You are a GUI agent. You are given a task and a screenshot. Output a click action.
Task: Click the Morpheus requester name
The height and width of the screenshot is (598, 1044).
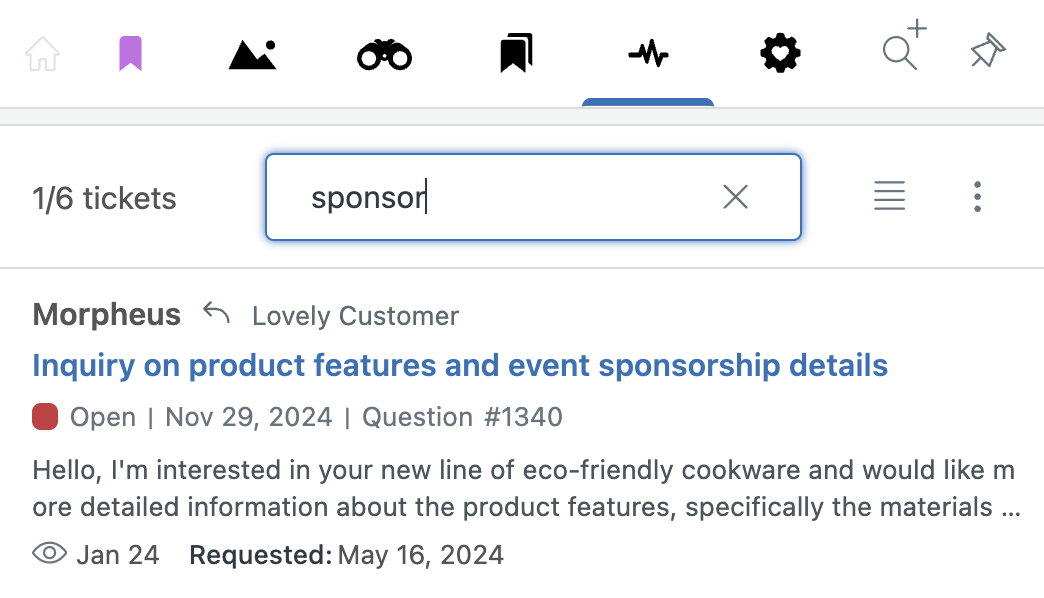(x=107, y=314)
